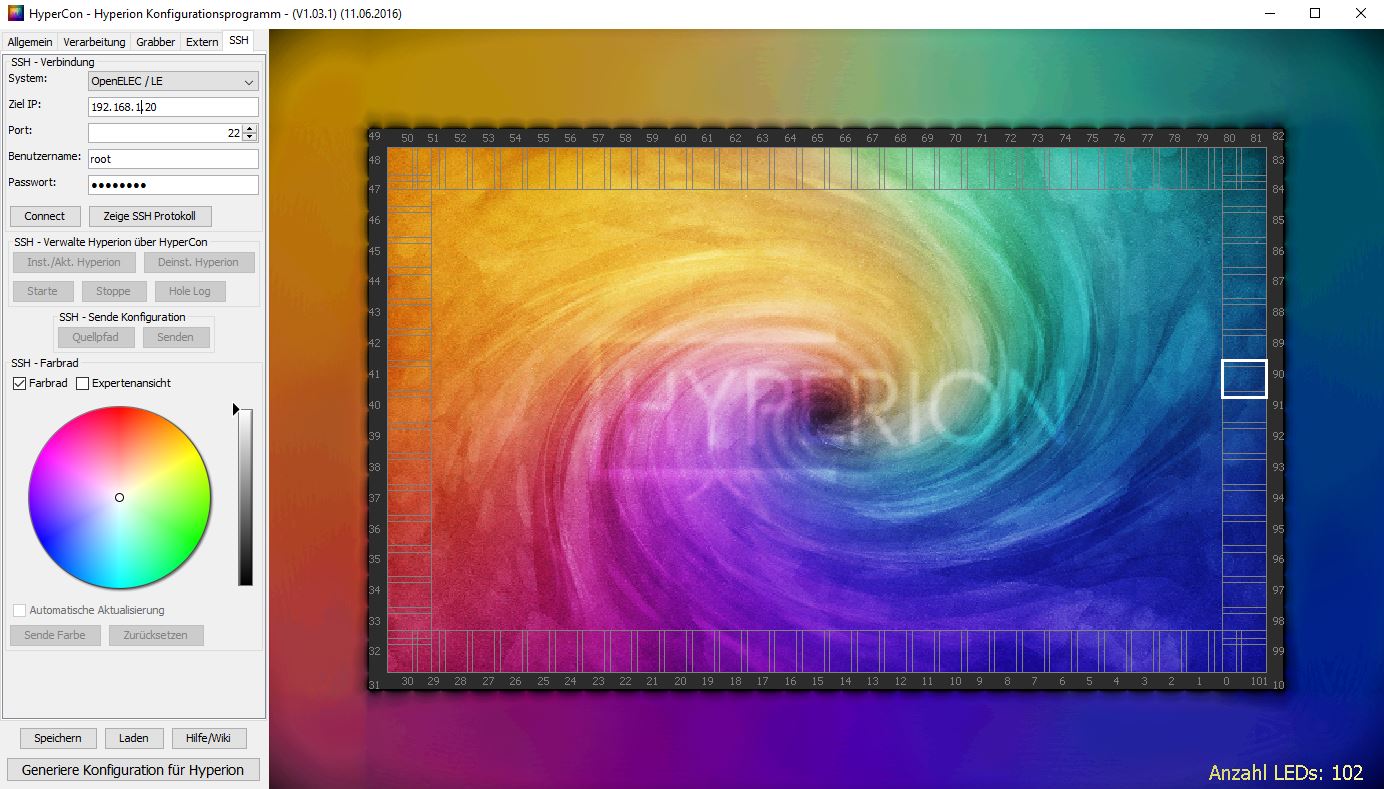Open the Grabber tab
1384x789 pixels.
click(x=155, y=42)
